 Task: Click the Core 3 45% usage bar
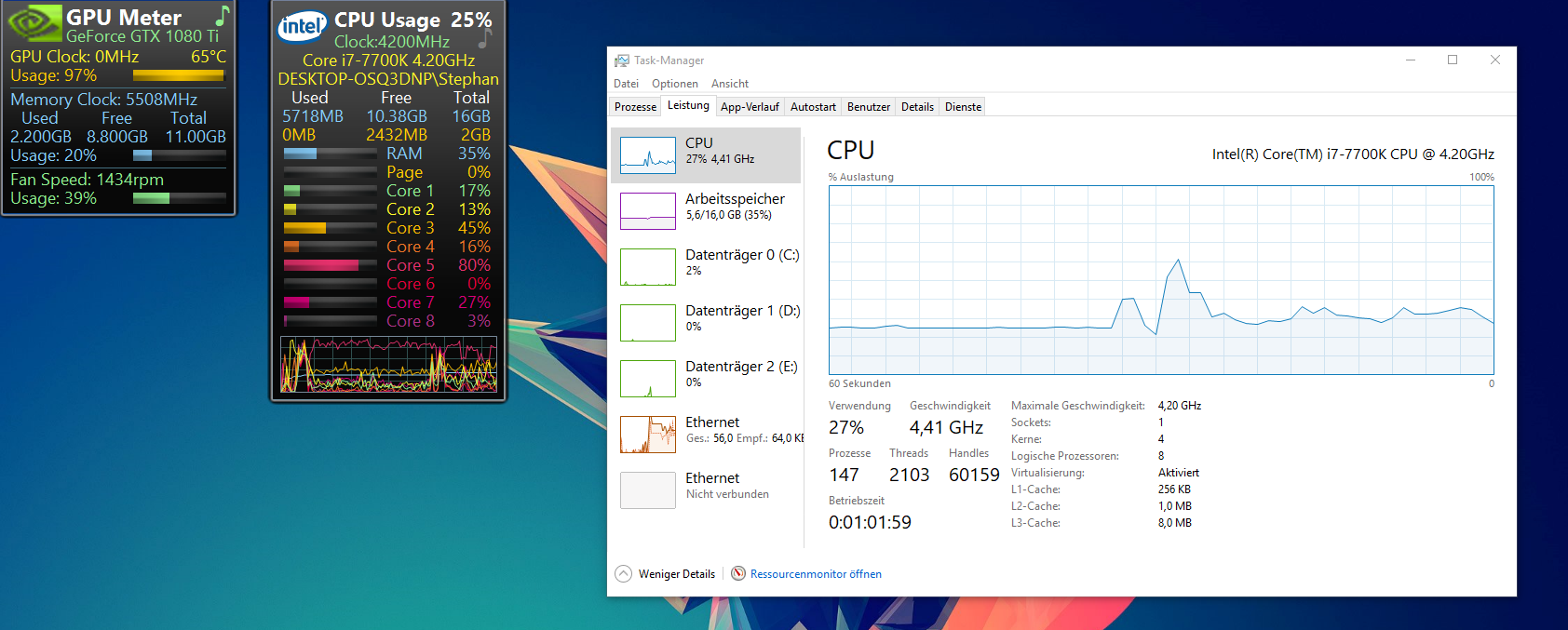click(x=330, y=228)
